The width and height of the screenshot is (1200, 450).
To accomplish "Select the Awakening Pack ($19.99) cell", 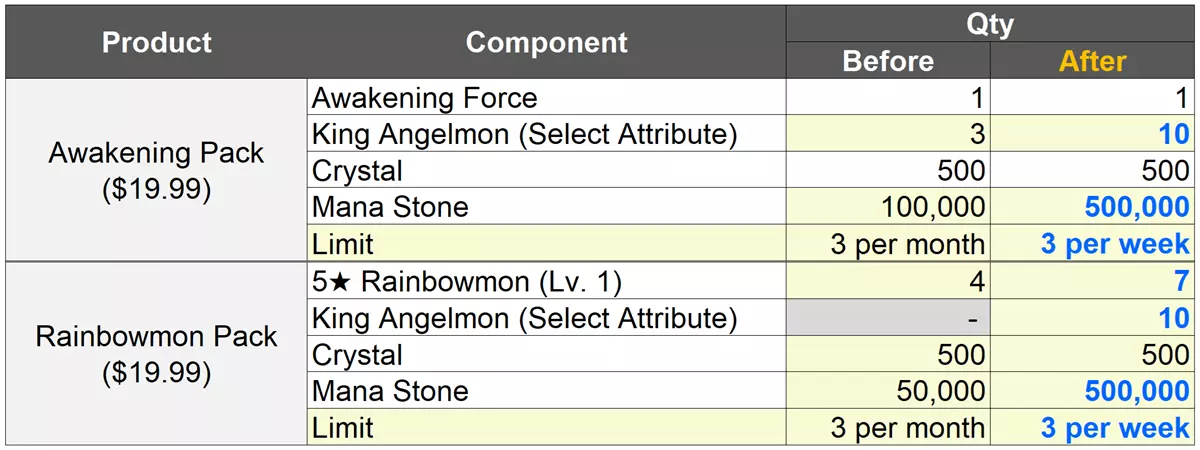I will pos(157,171).
